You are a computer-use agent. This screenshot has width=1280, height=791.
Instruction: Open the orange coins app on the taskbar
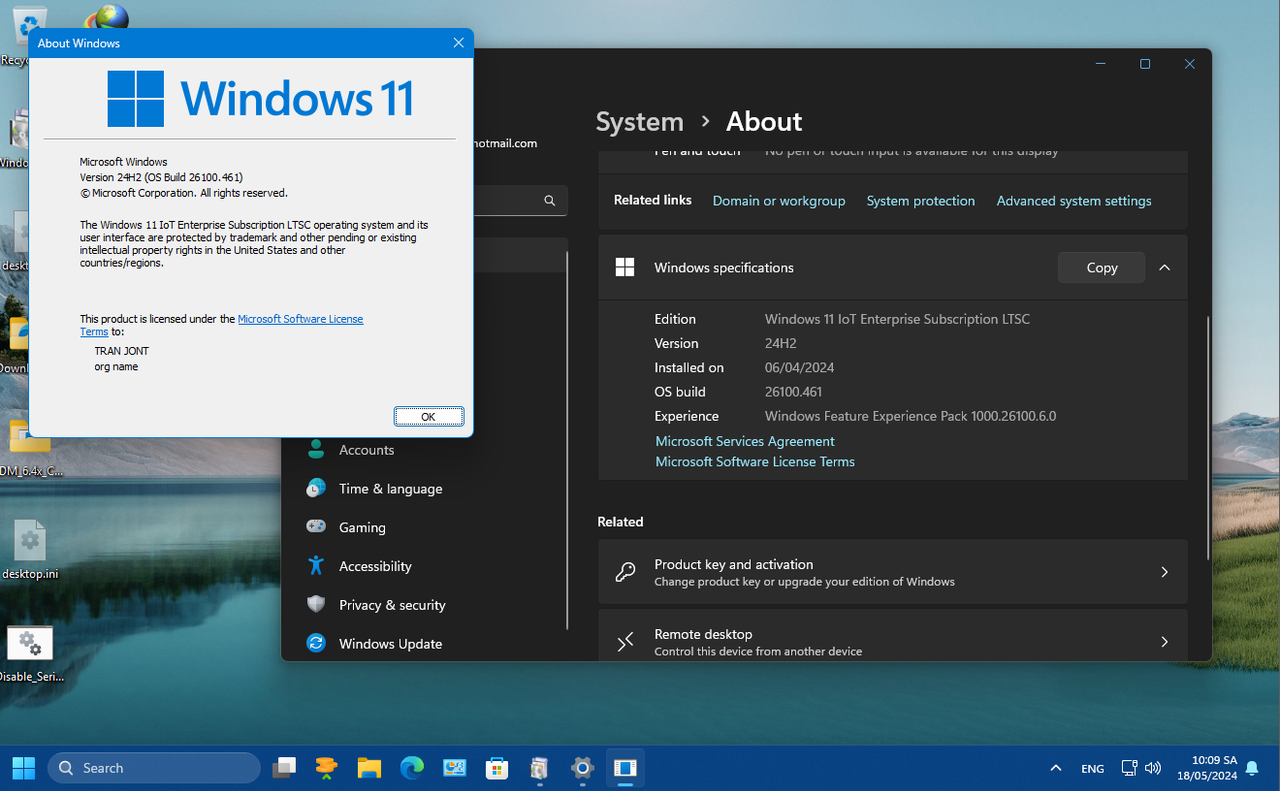327,768
